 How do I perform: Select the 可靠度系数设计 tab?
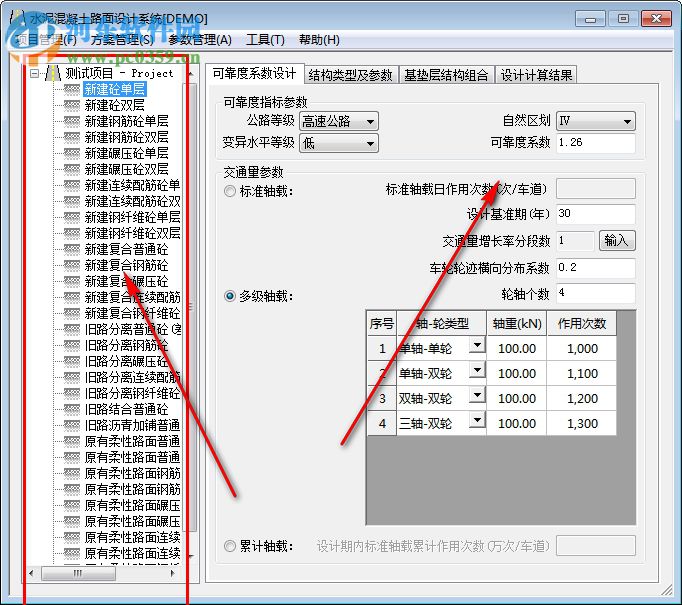click(254, 74)
